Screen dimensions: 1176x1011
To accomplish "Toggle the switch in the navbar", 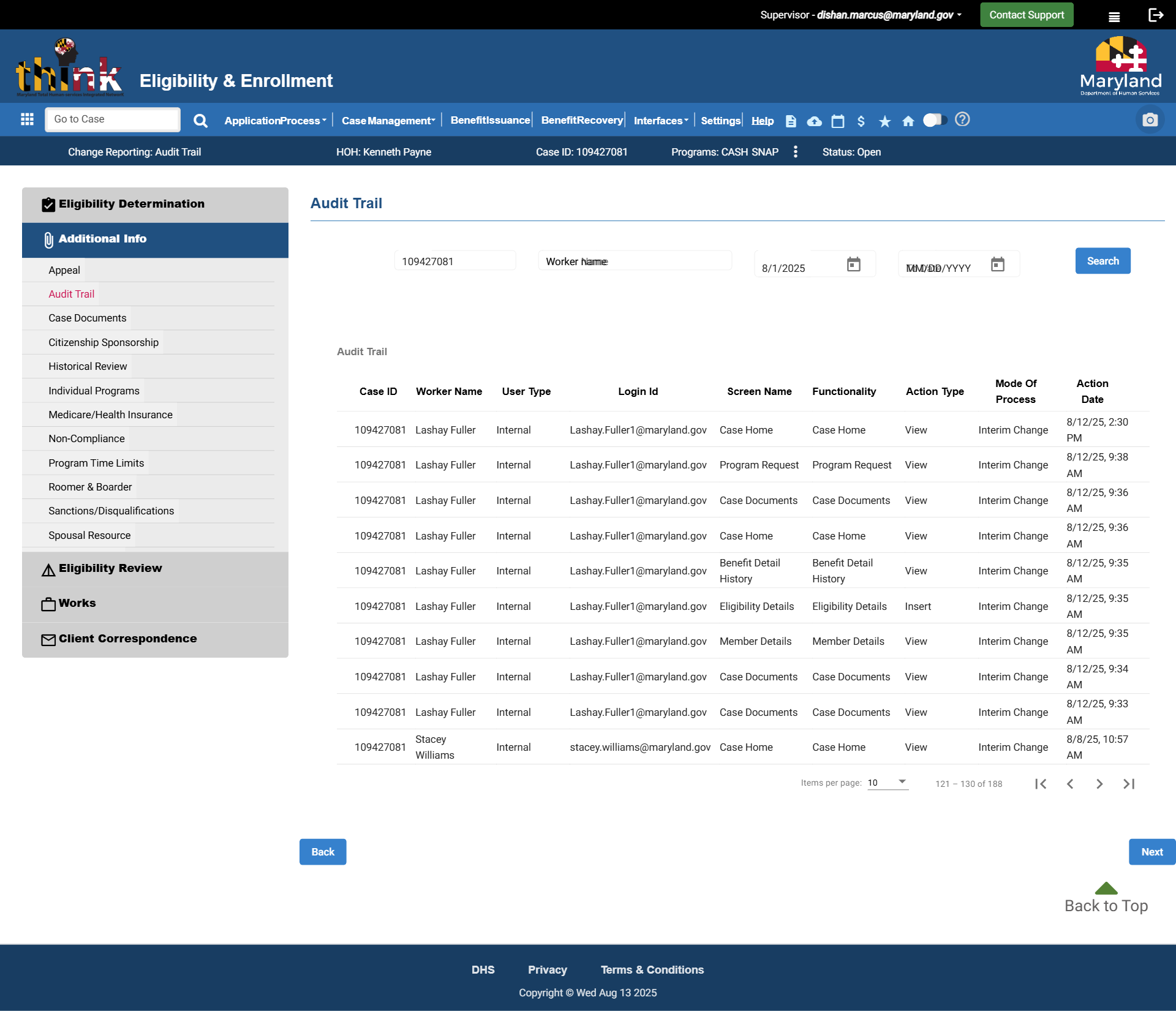I will [935, 120].
